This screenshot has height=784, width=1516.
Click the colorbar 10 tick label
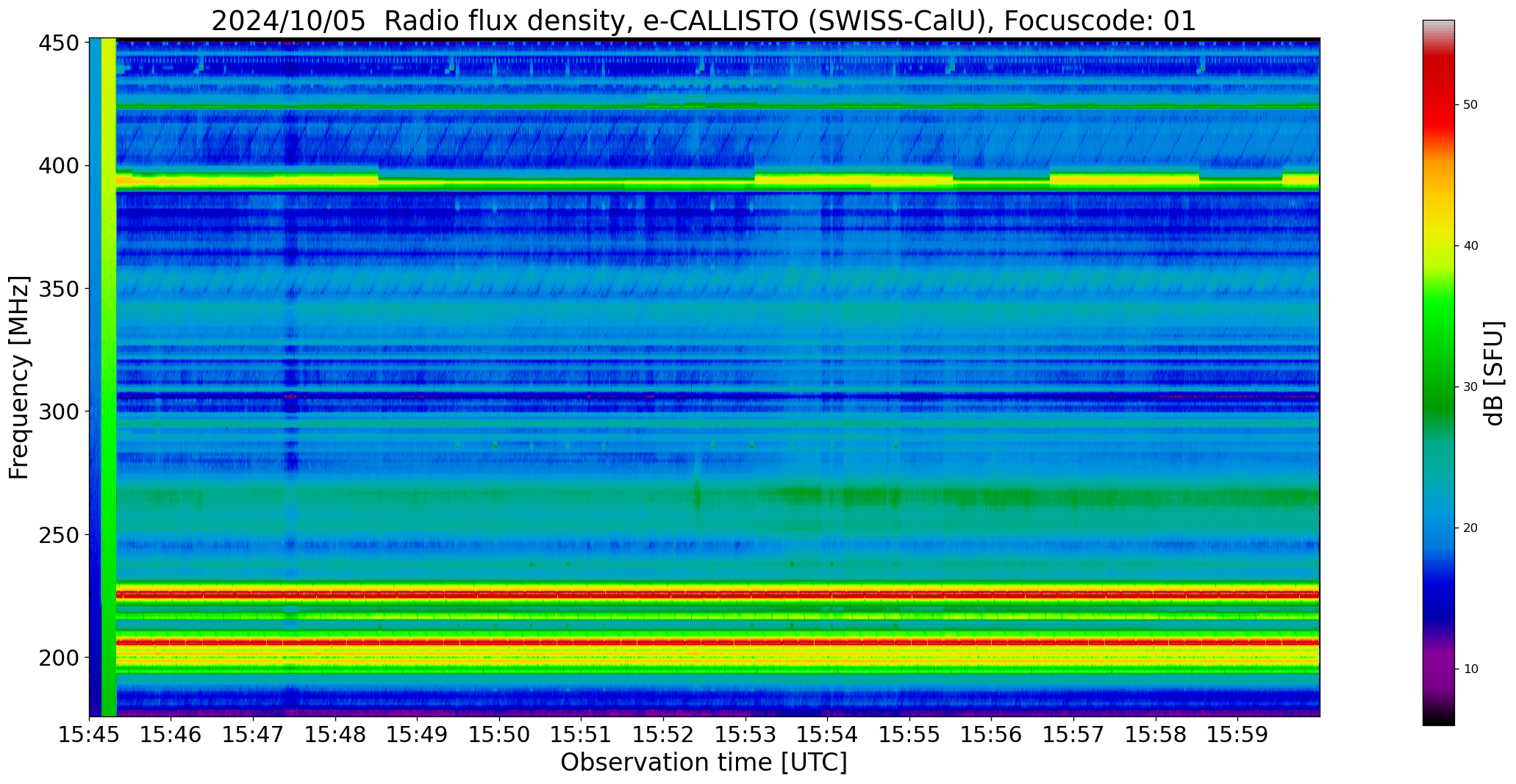tap(1470, 669)
